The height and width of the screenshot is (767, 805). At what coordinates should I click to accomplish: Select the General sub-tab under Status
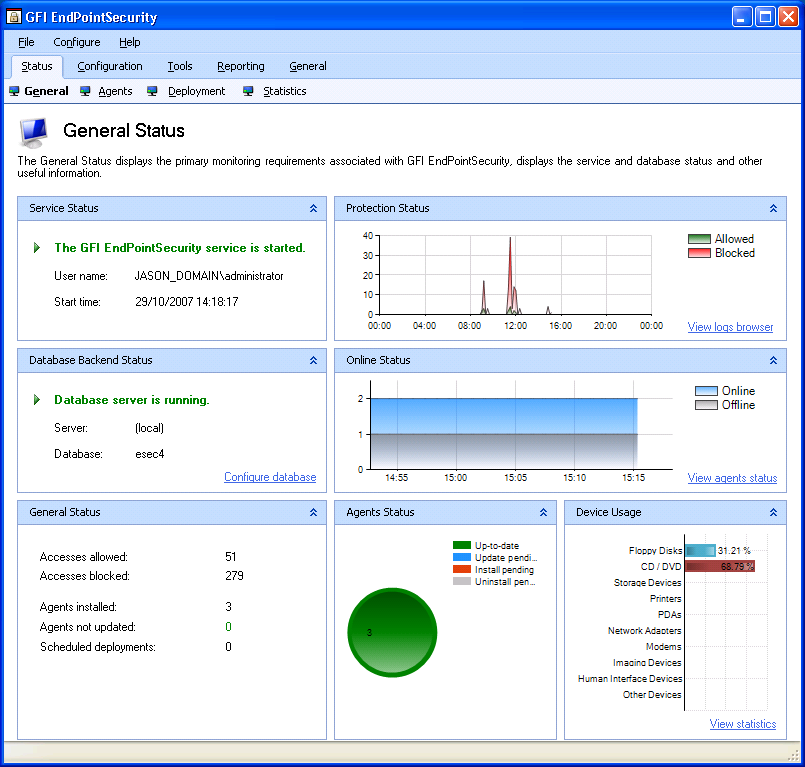coord(46,91)
